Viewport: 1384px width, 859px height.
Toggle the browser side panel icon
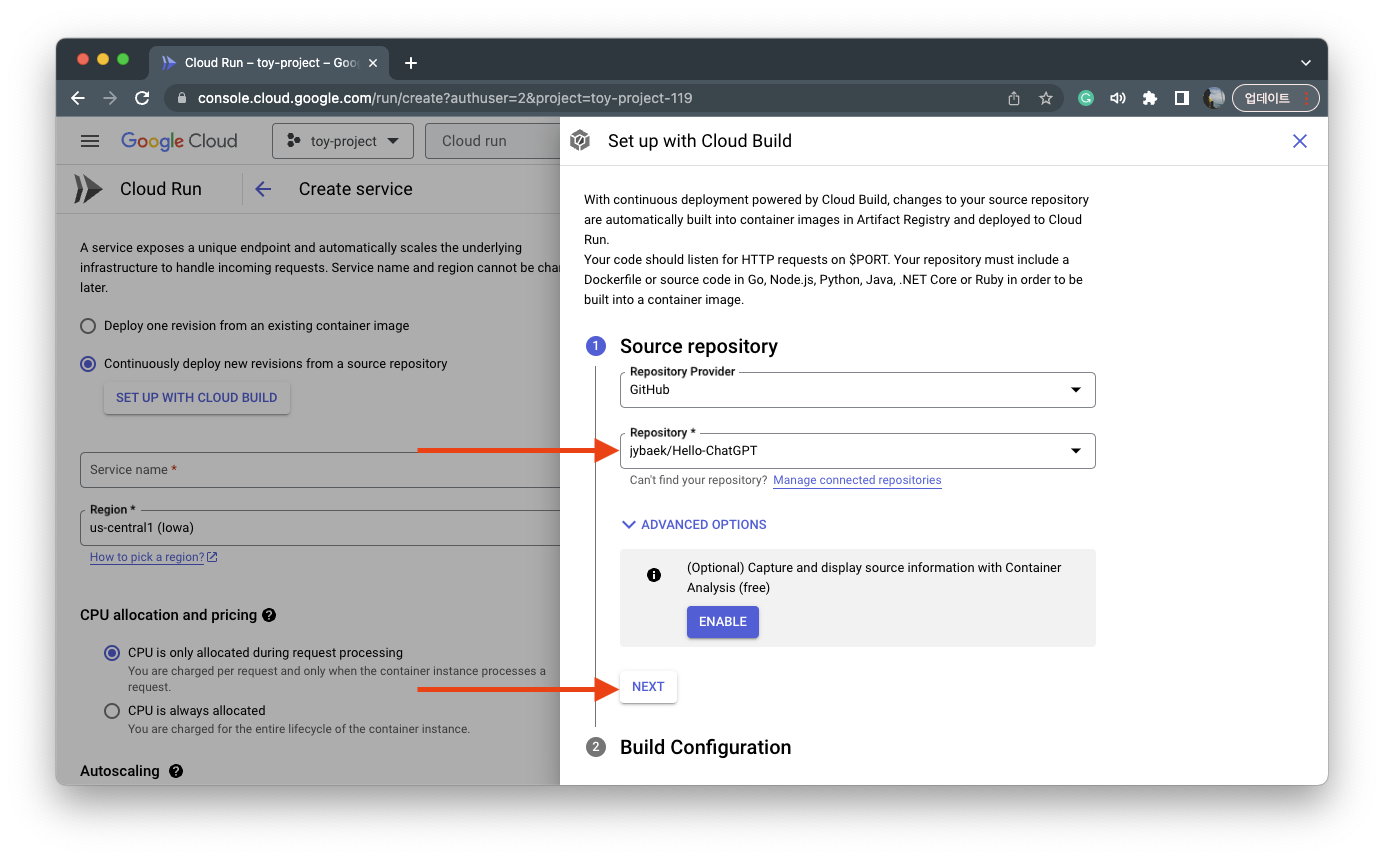click(x=1182, y=98)
